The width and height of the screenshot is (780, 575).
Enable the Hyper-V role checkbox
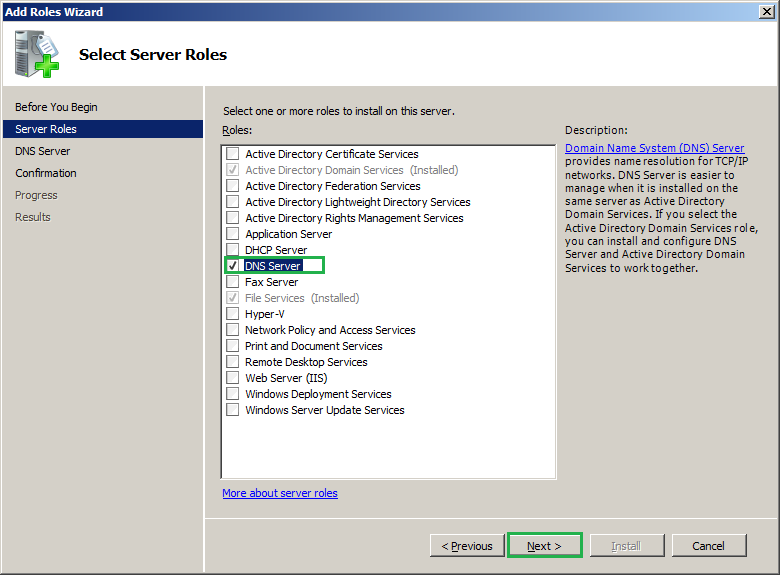pyautogui.click(x=233, y=314)
